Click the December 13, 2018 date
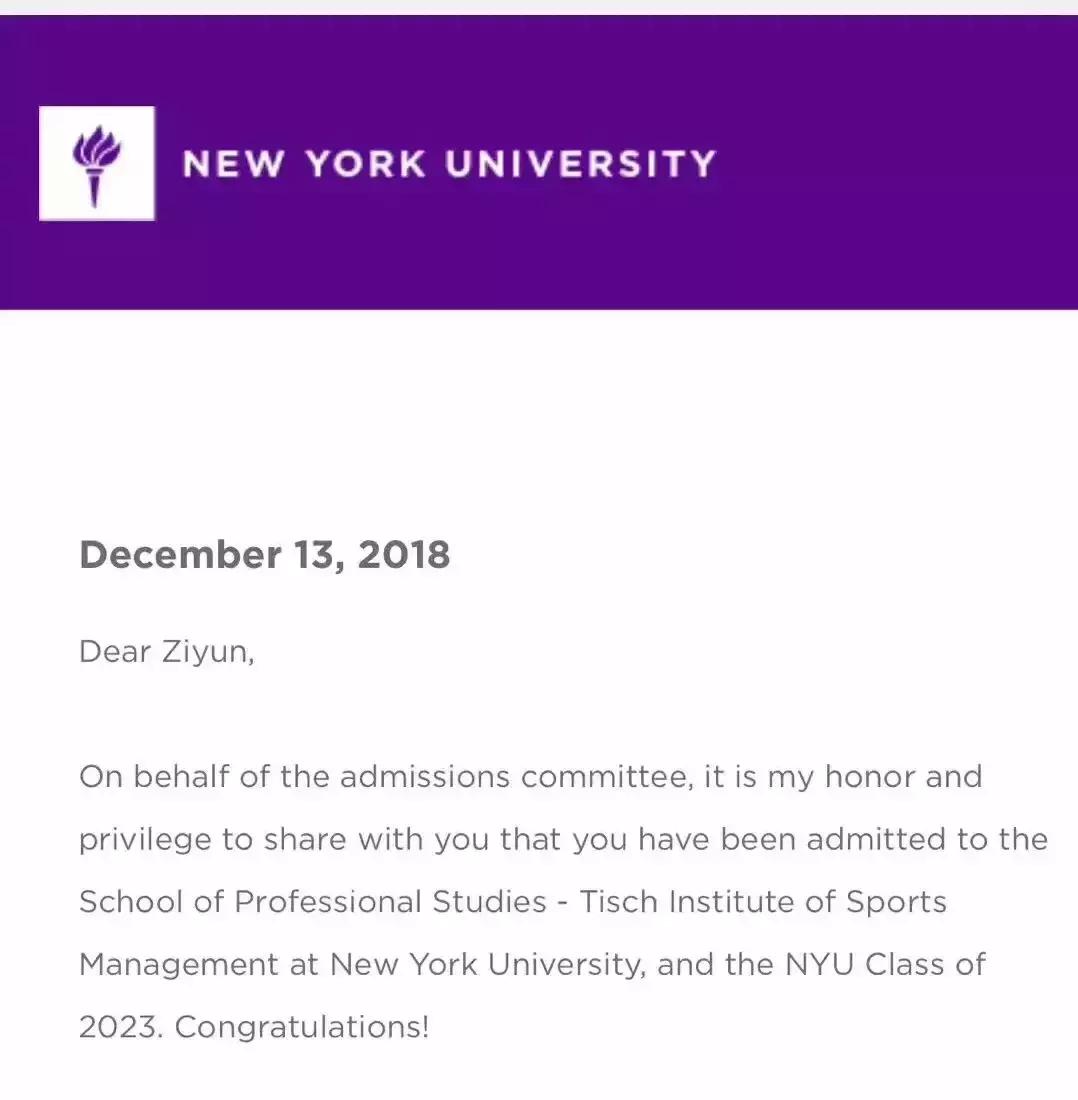Image resolution: width=1078 pixels, height=1100 pixels. [264, 554]
